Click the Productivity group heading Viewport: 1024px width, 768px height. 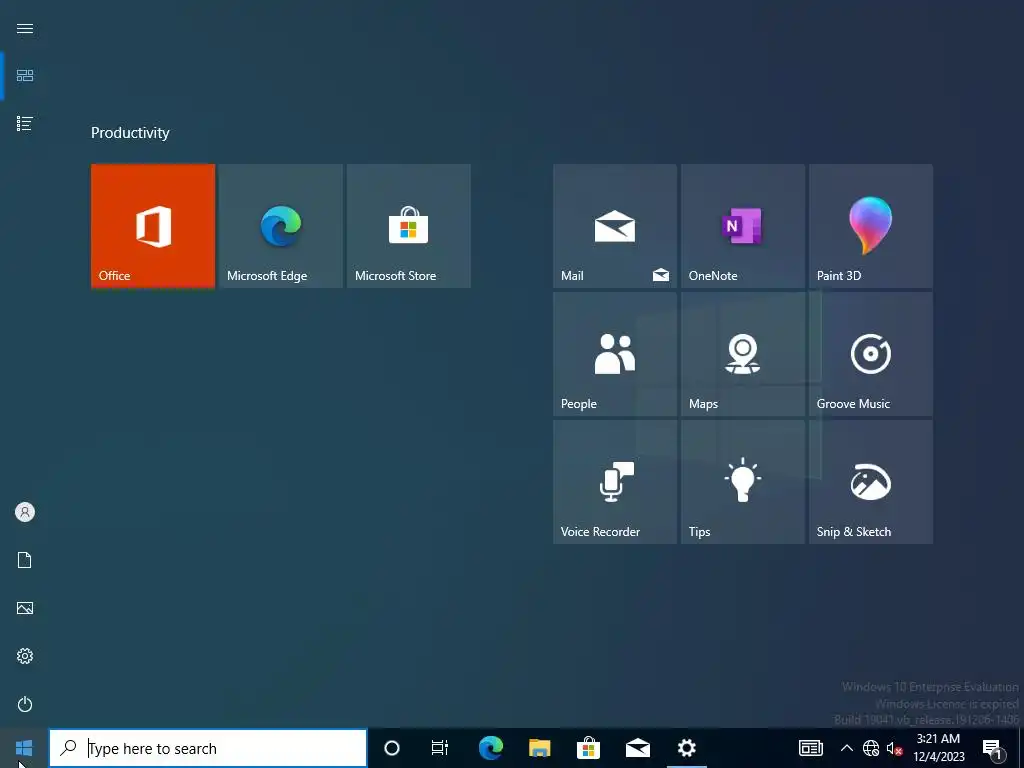click(130, 133)
